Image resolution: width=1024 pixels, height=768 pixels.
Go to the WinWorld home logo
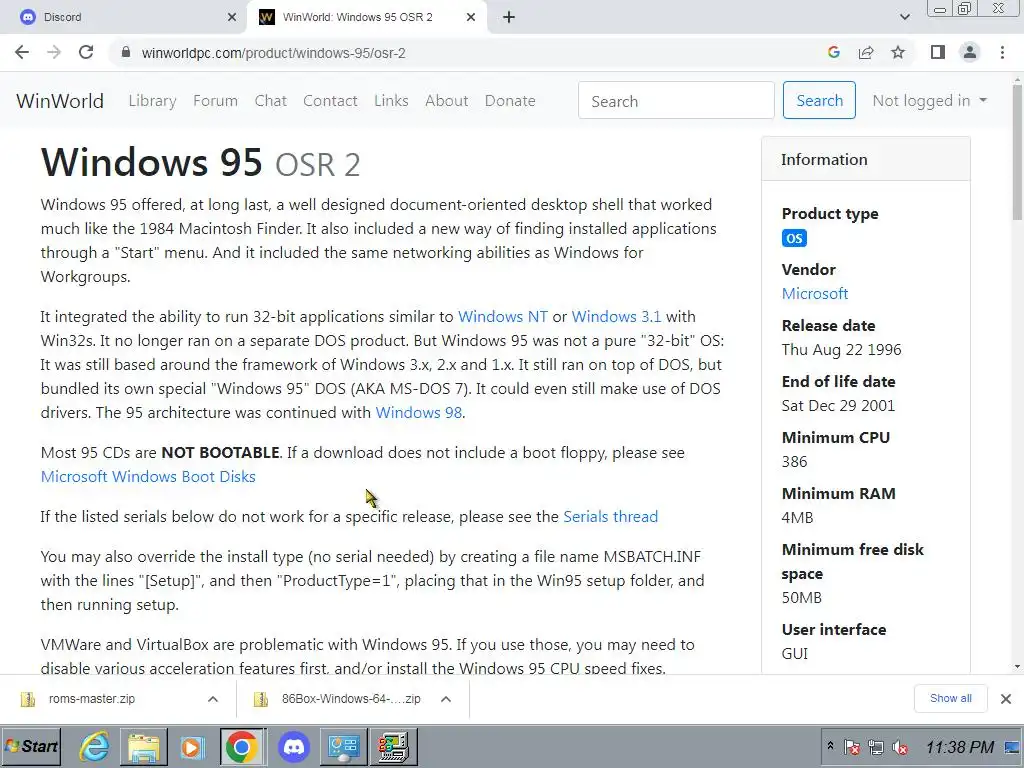(59, 101)
